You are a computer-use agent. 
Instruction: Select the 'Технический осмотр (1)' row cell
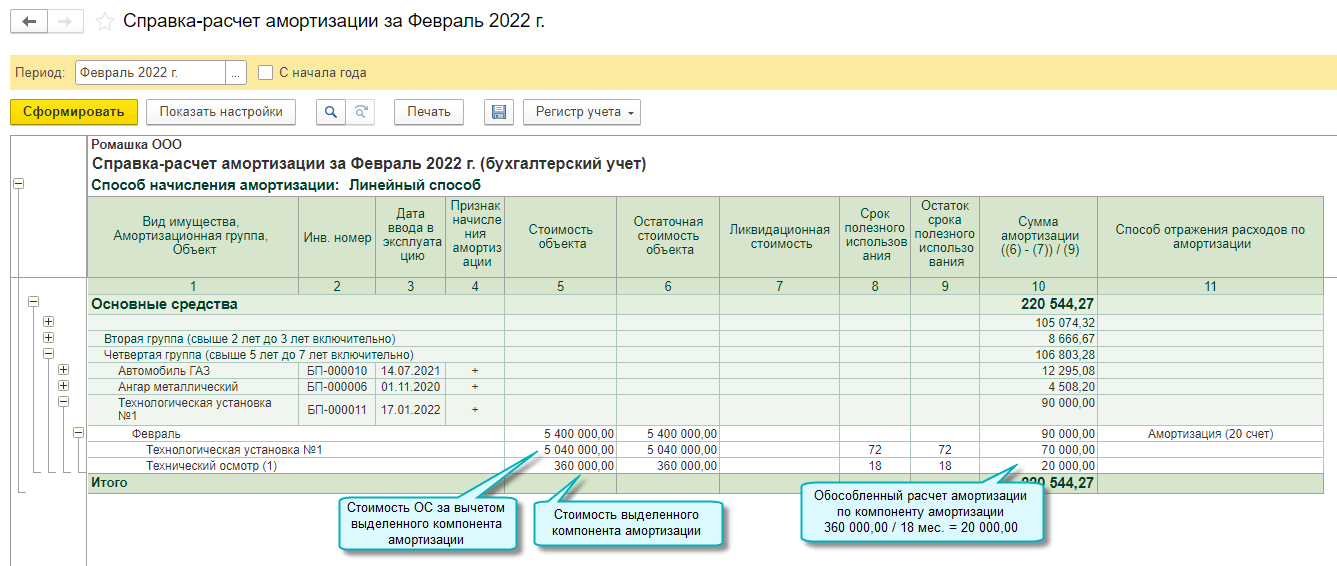point(211,465)
